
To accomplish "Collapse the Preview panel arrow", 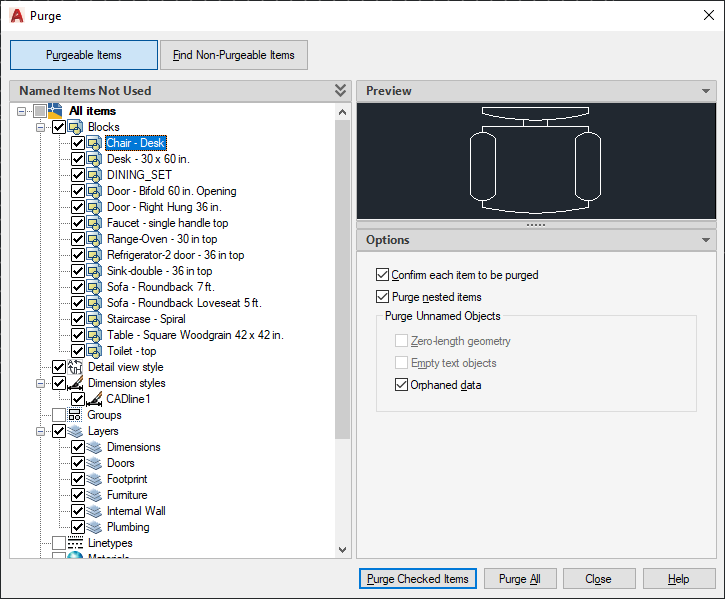I will point(706,91).
